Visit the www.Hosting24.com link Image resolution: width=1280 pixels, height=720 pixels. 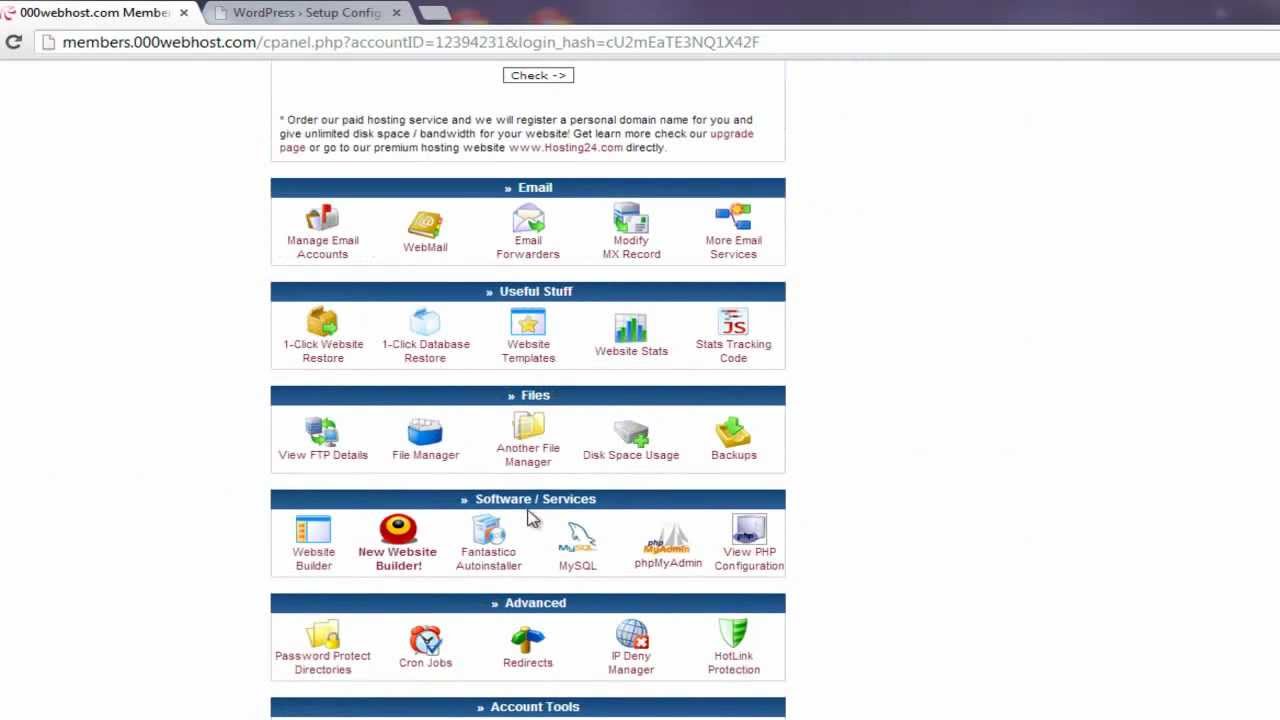[565, 148]
